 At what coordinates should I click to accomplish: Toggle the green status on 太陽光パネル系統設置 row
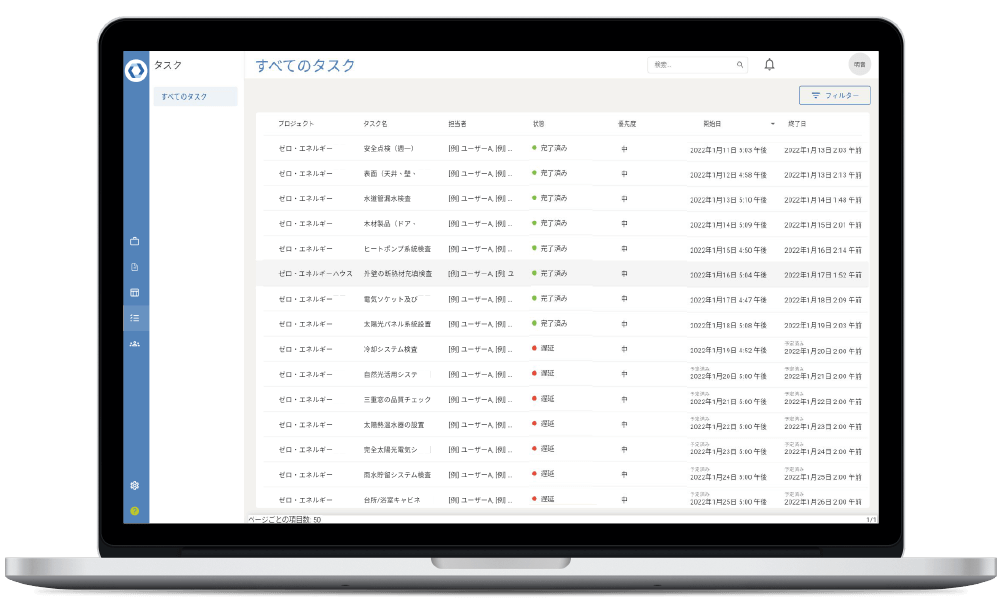(x=533, y=323)
